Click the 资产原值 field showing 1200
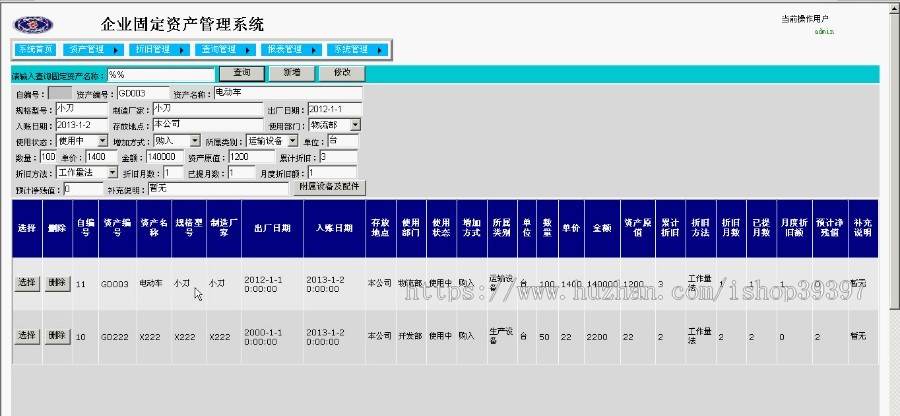Screen dimensions: 900x416 (252, 156)
